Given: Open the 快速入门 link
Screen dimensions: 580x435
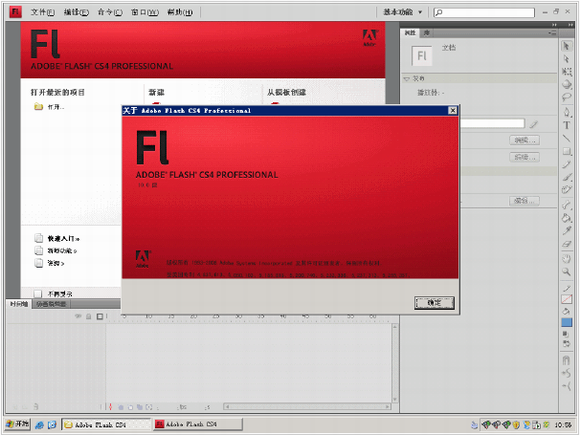Looking at the screenshot, I should pos(63,239).
